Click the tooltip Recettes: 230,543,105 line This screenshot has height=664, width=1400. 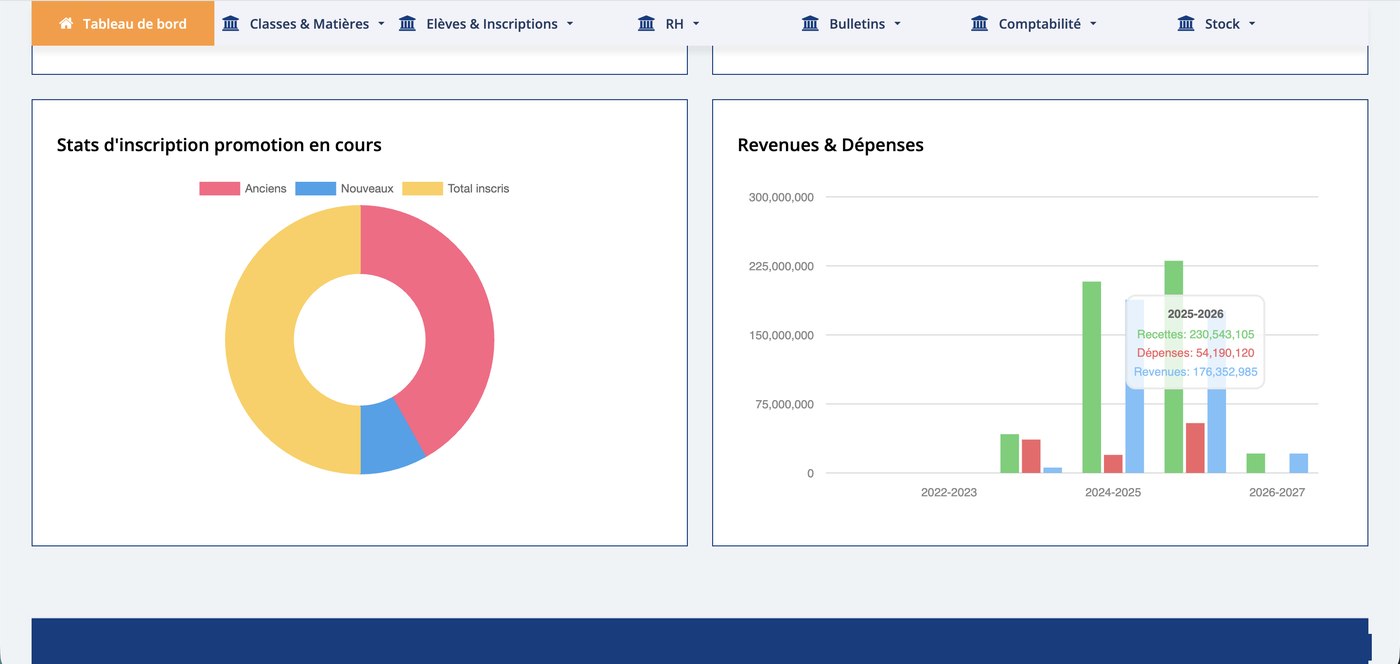(x=1195, y=334)
